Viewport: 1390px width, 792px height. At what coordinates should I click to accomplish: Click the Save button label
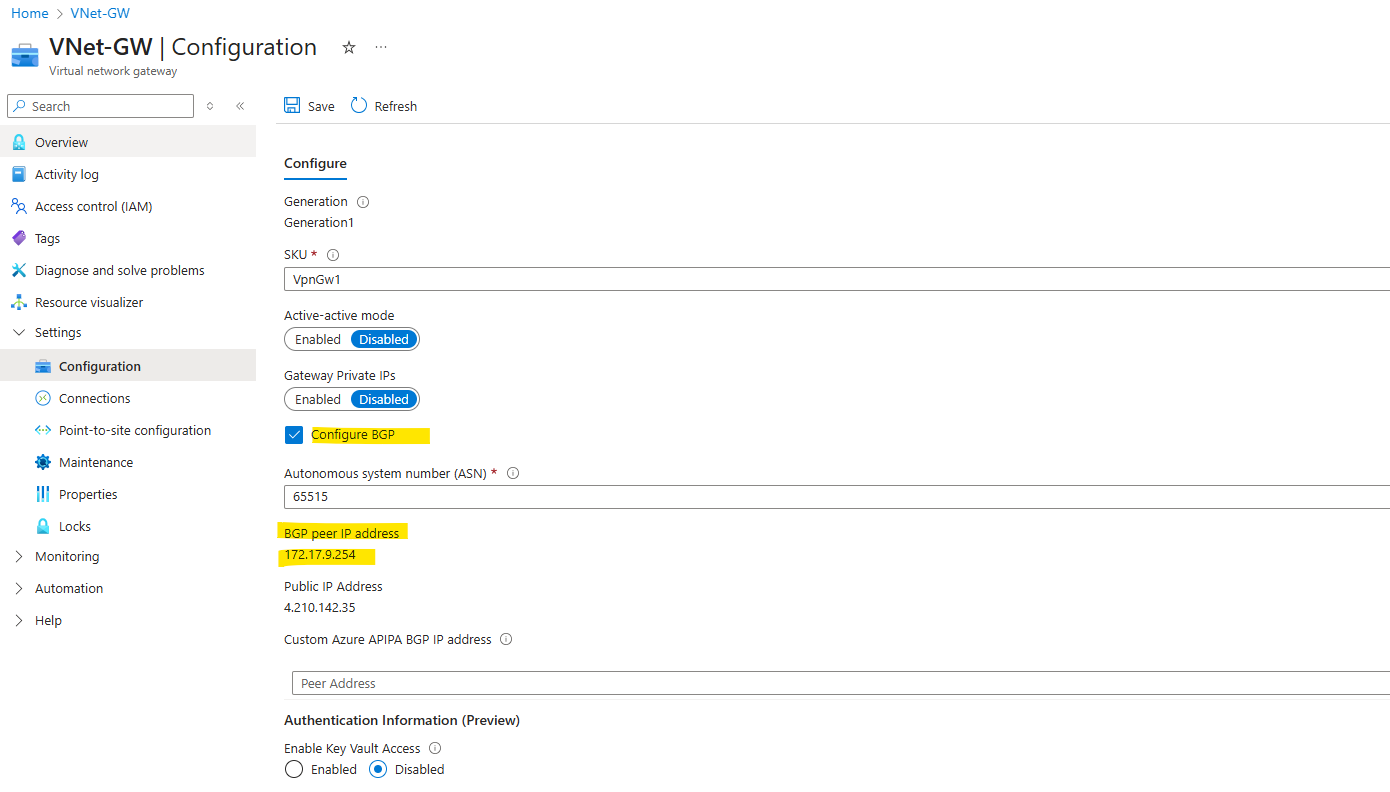pos(321,106)
